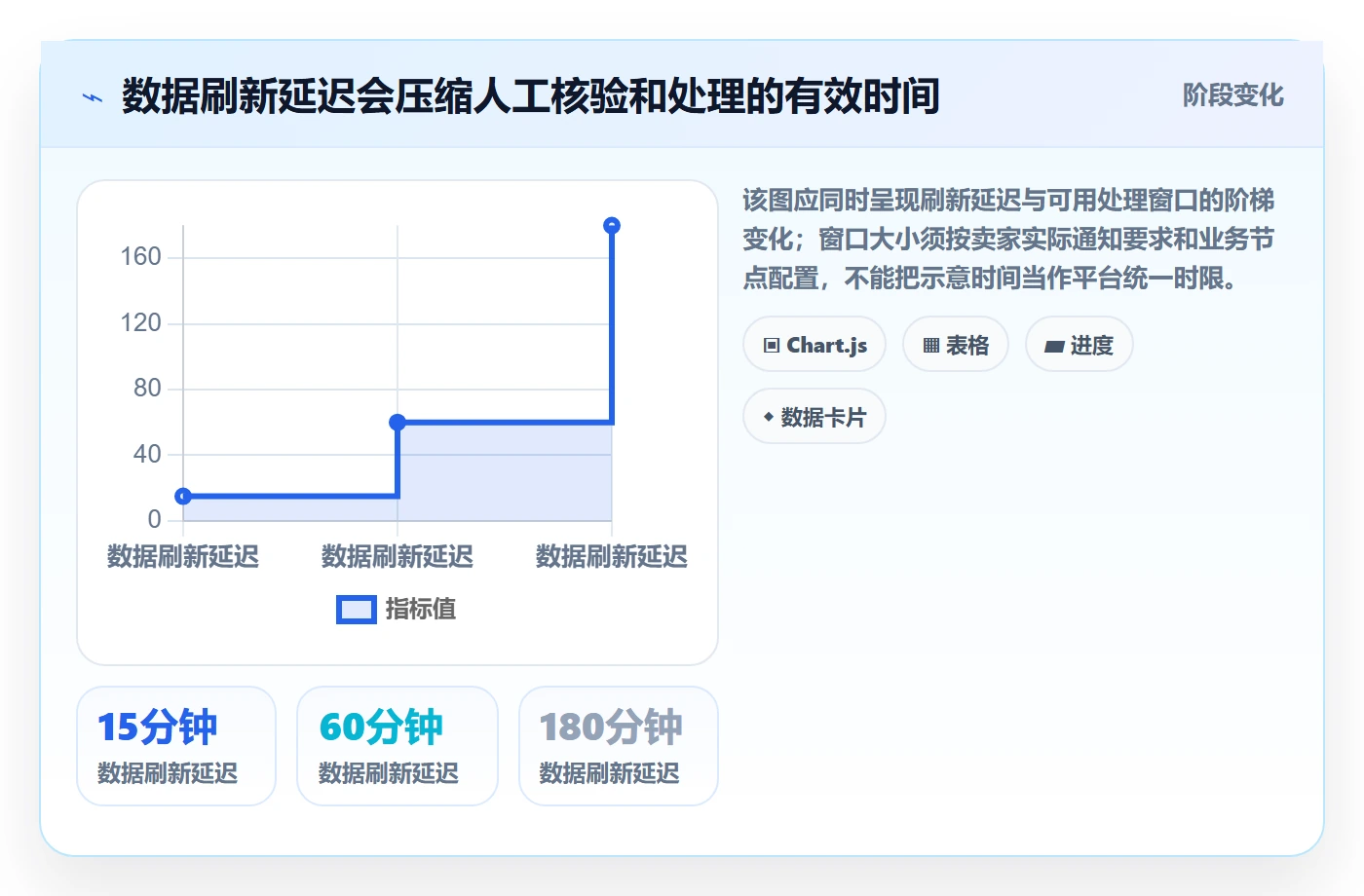Click the diamond icon on 数据卡片 tag
The height and width of the screenshot is (896, 1364).
point(769,417)
